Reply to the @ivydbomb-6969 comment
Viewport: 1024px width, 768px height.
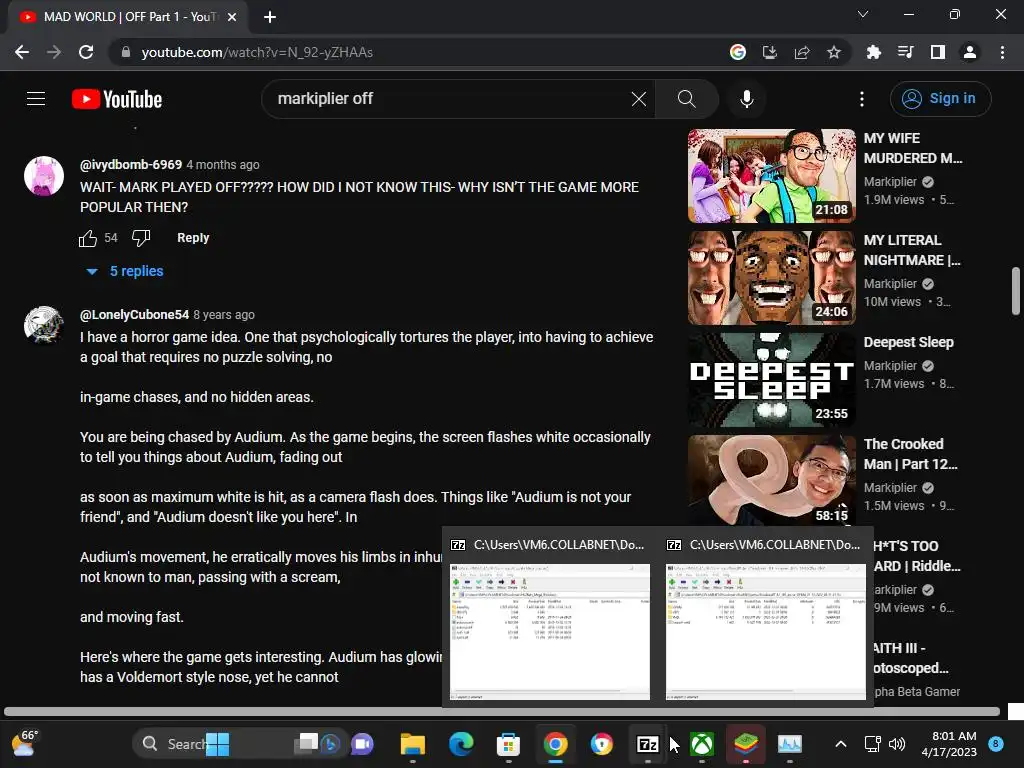click(x=193, y=238)
